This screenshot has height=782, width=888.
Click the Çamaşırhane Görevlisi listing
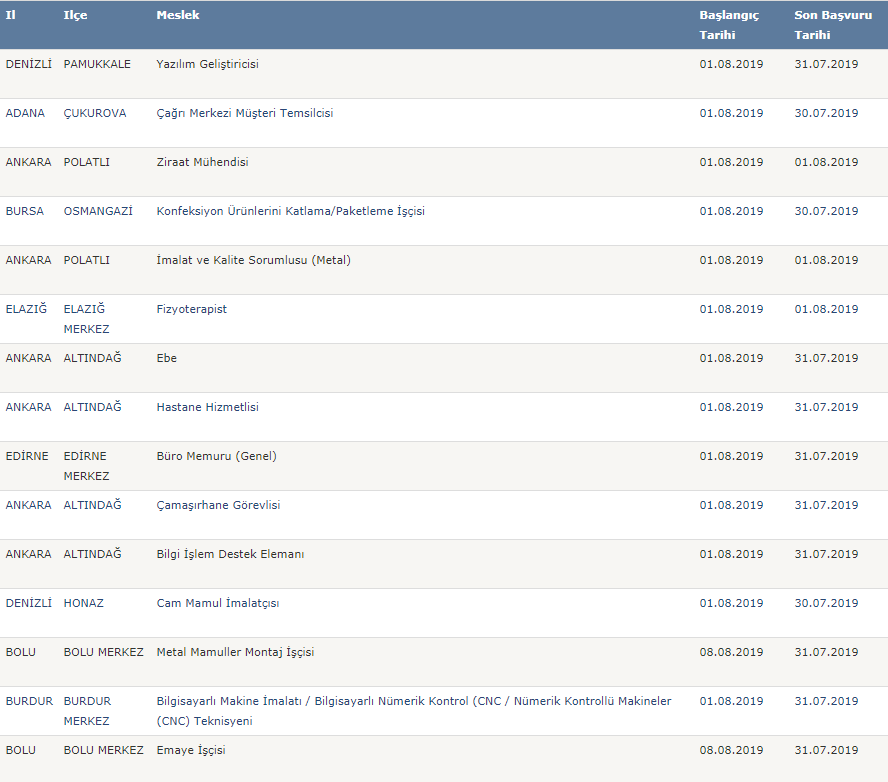(218, 505)
